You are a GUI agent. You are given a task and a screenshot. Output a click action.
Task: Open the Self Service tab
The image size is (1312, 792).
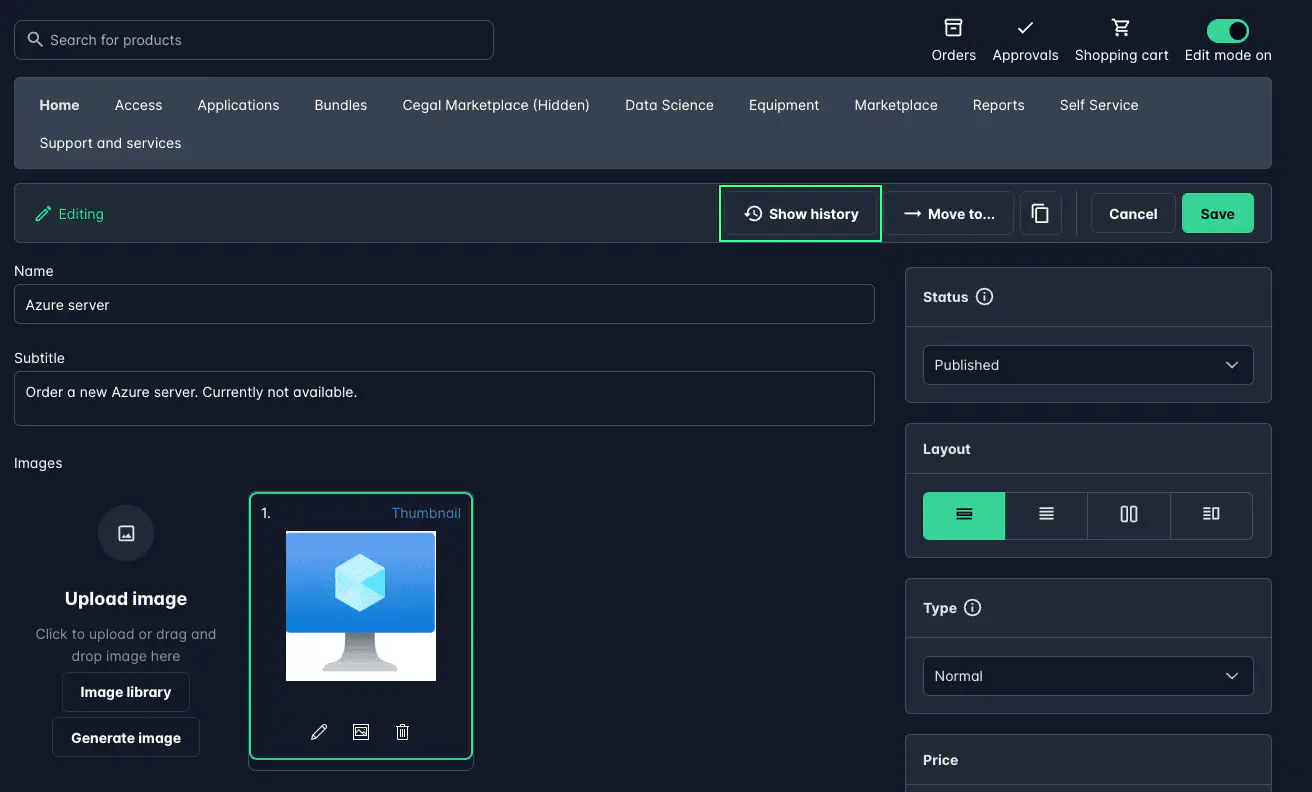click(x=1098, y=105)
